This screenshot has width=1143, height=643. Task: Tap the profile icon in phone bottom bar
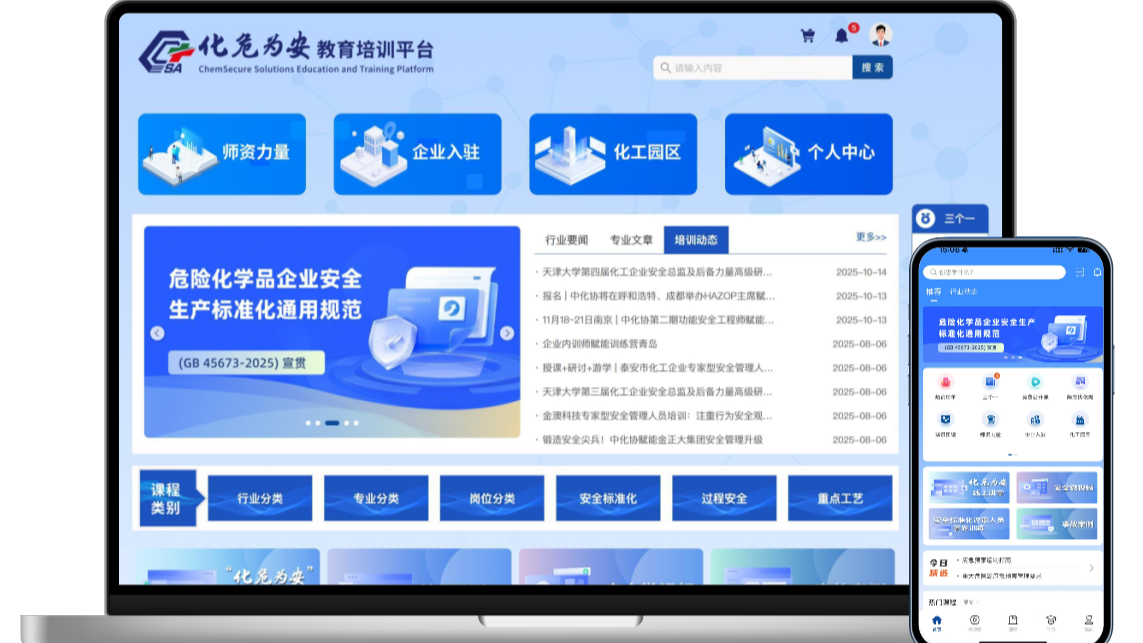pos(1088,623)
